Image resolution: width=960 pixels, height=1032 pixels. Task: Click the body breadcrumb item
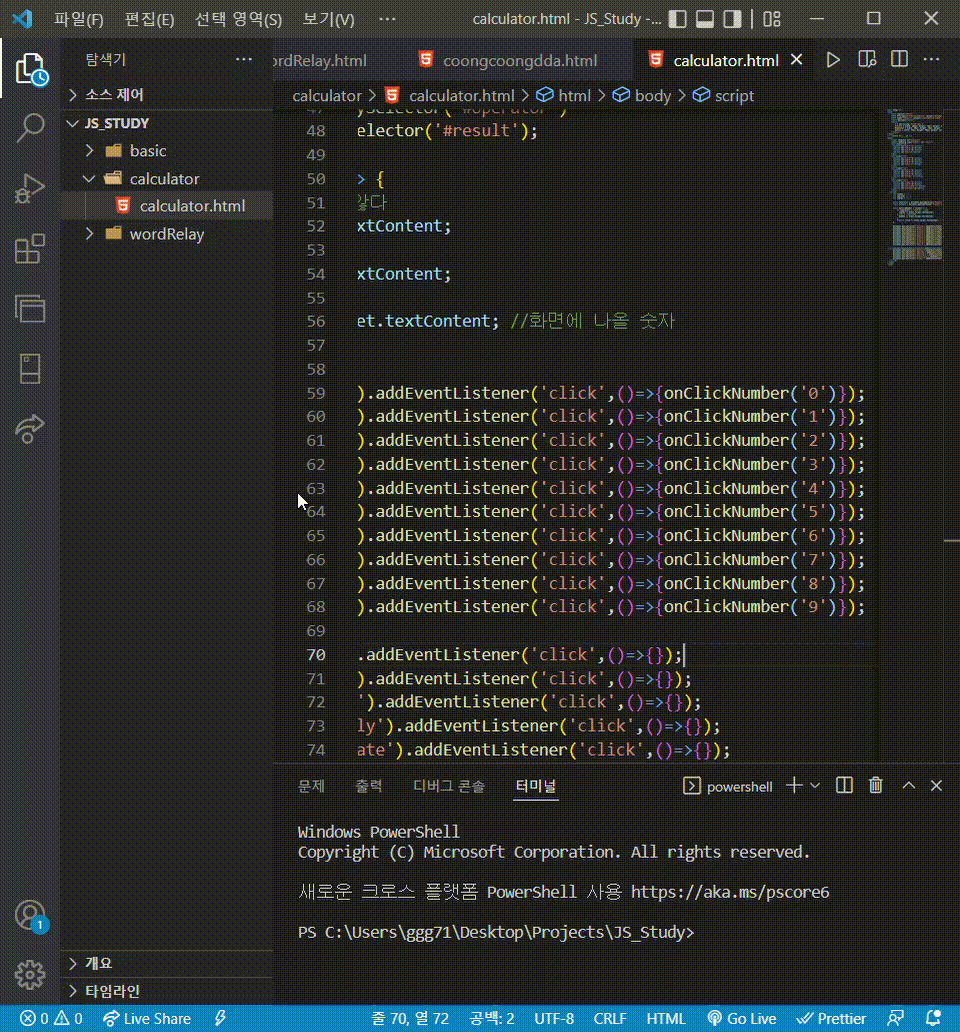[x=642, y=96]
